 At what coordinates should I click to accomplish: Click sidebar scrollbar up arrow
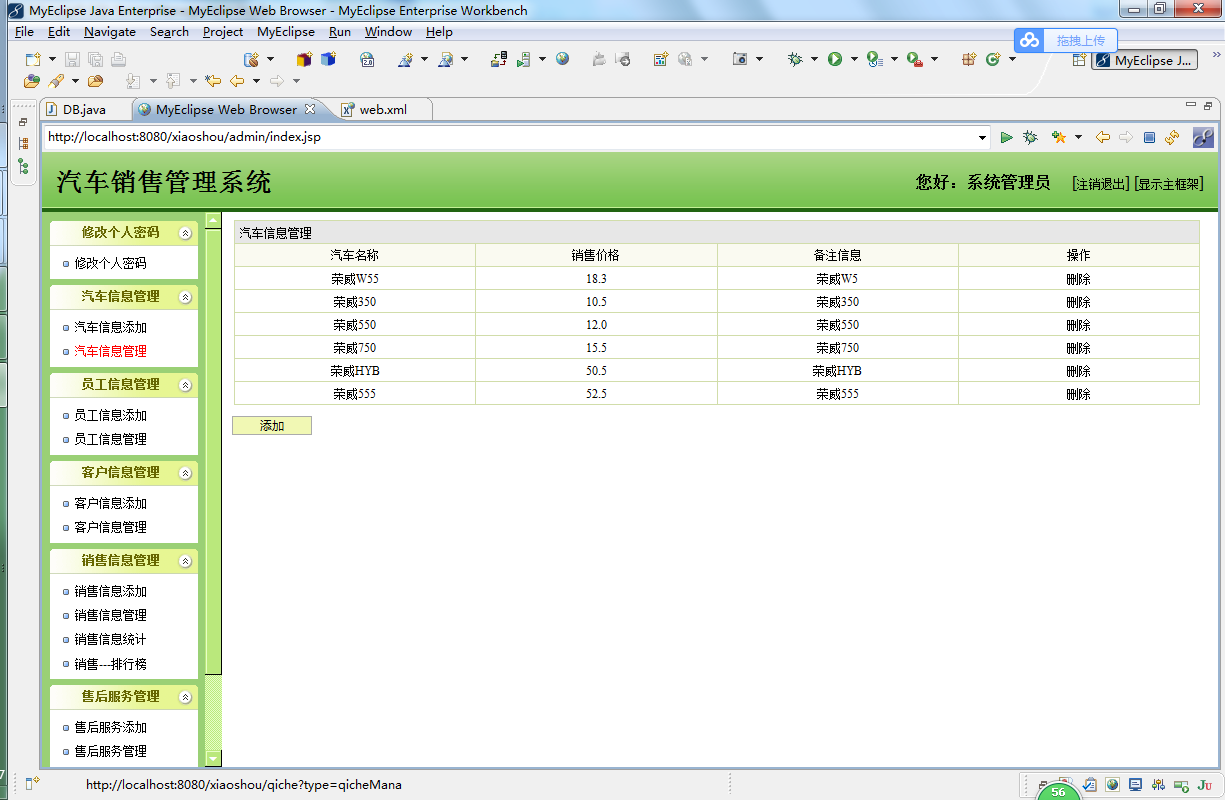[213, 220]
